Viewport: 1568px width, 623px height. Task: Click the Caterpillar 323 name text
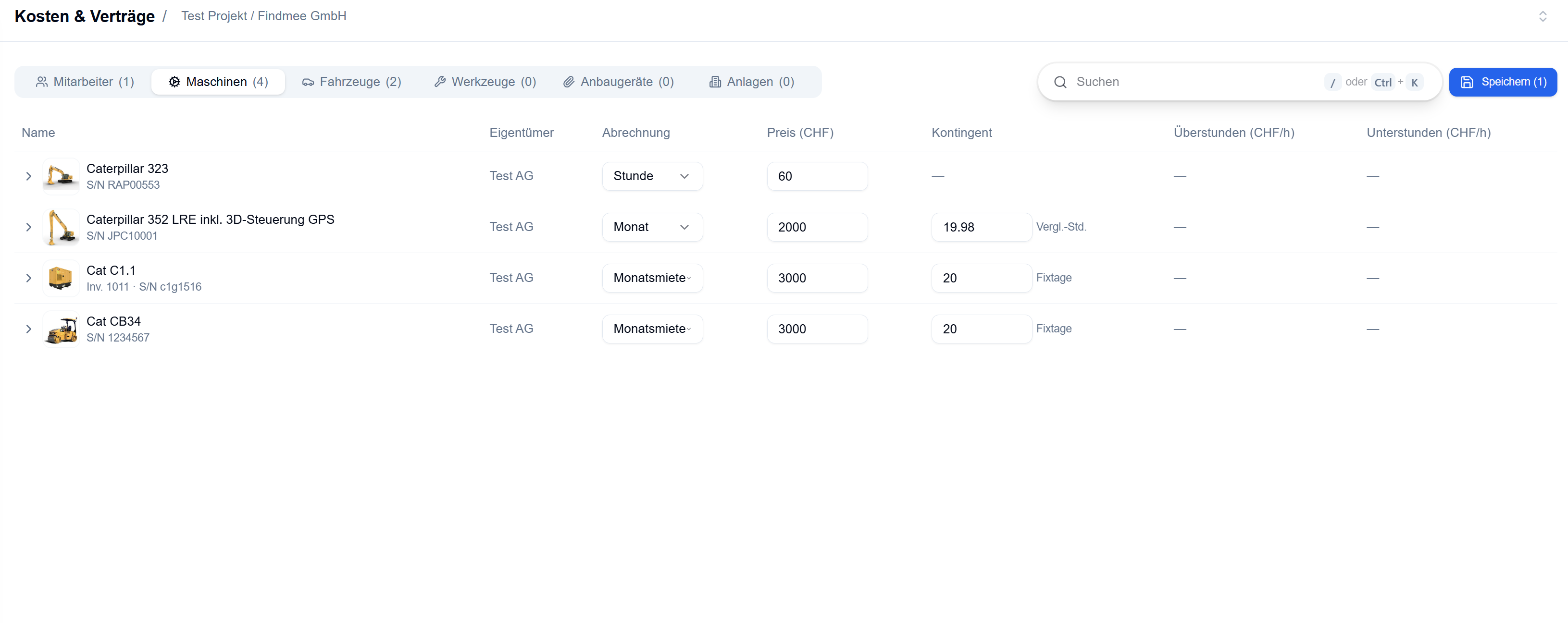click(127, 169)
